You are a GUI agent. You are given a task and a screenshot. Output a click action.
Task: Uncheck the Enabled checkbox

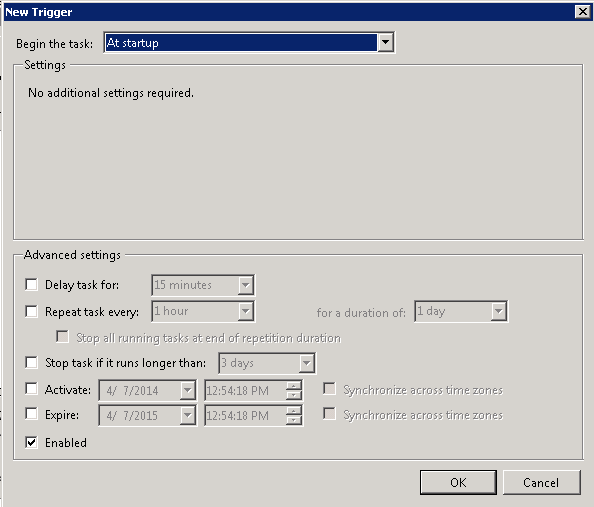[31, 442]
